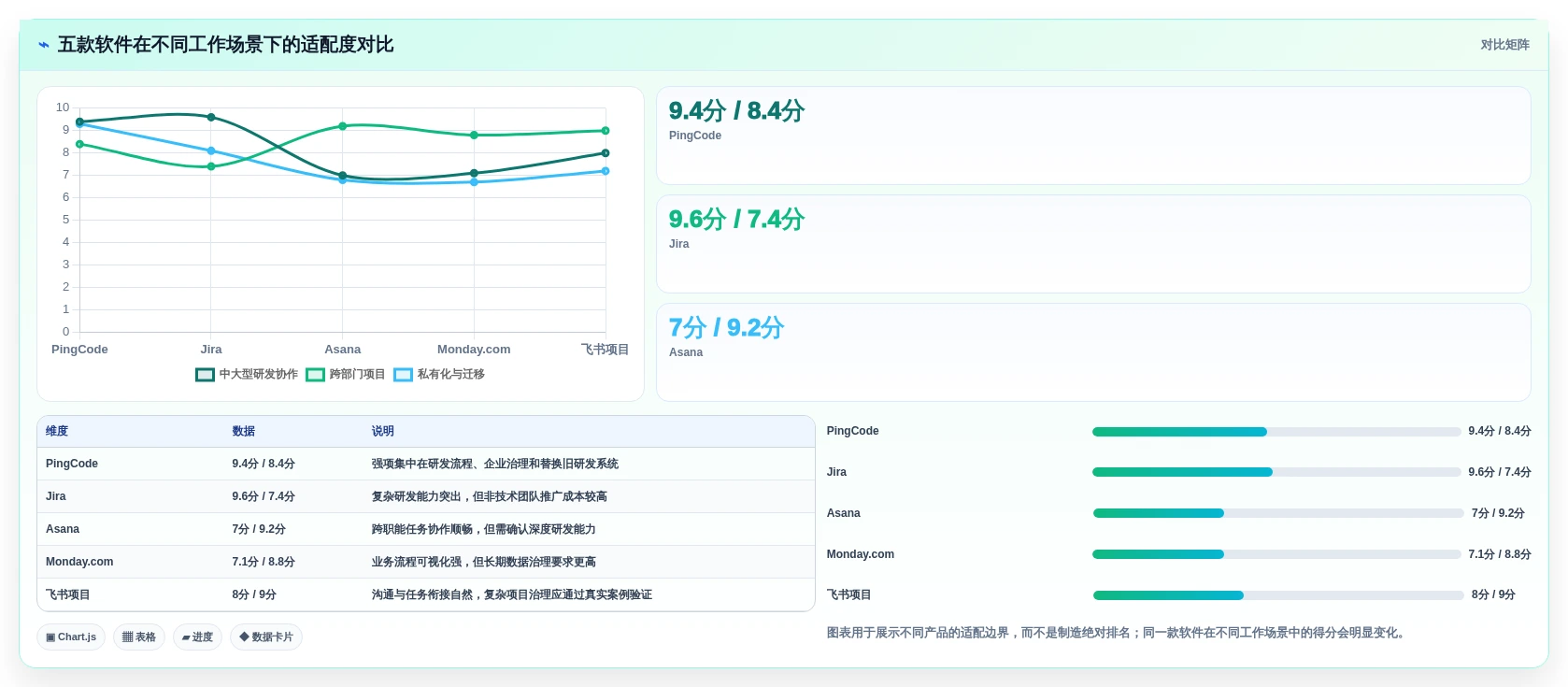Click the description 跨职能任务协作顺畅，但需确认深度研发能力
The image size is (1568, 687).
[x=484, y=529]
